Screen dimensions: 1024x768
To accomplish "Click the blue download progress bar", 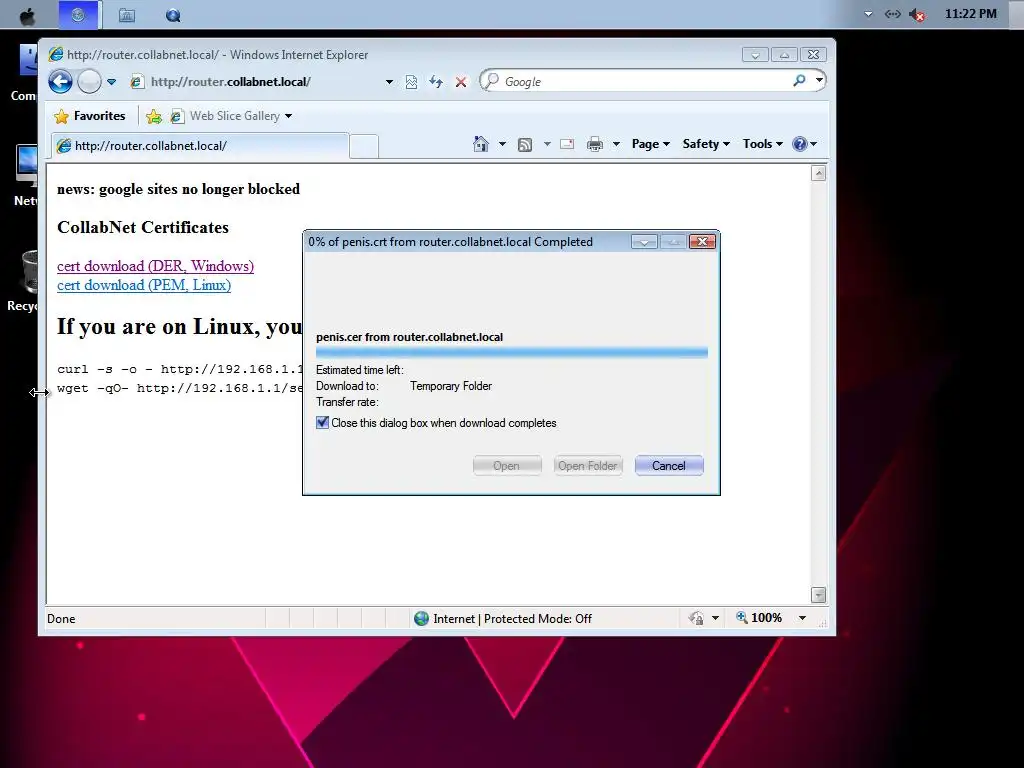I will (512, 353).
